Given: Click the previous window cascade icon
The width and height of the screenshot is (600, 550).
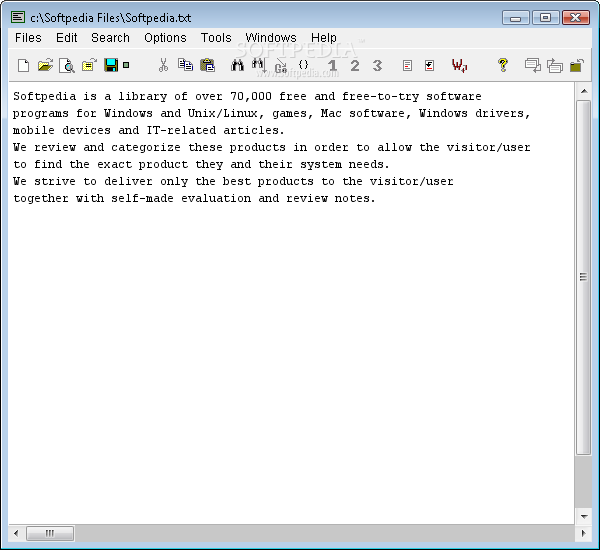Looking at the screenshot, I should (554, 65).
